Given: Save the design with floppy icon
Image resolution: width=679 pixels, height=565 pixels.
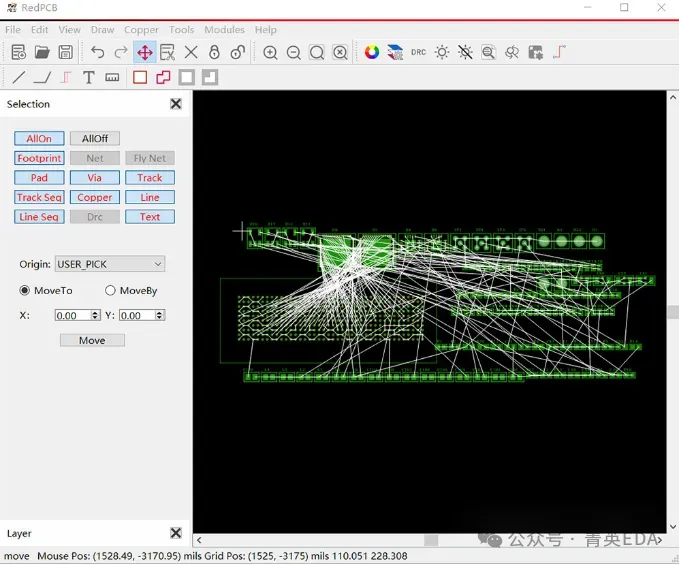Looking at the screenshot, I should 65,52.
